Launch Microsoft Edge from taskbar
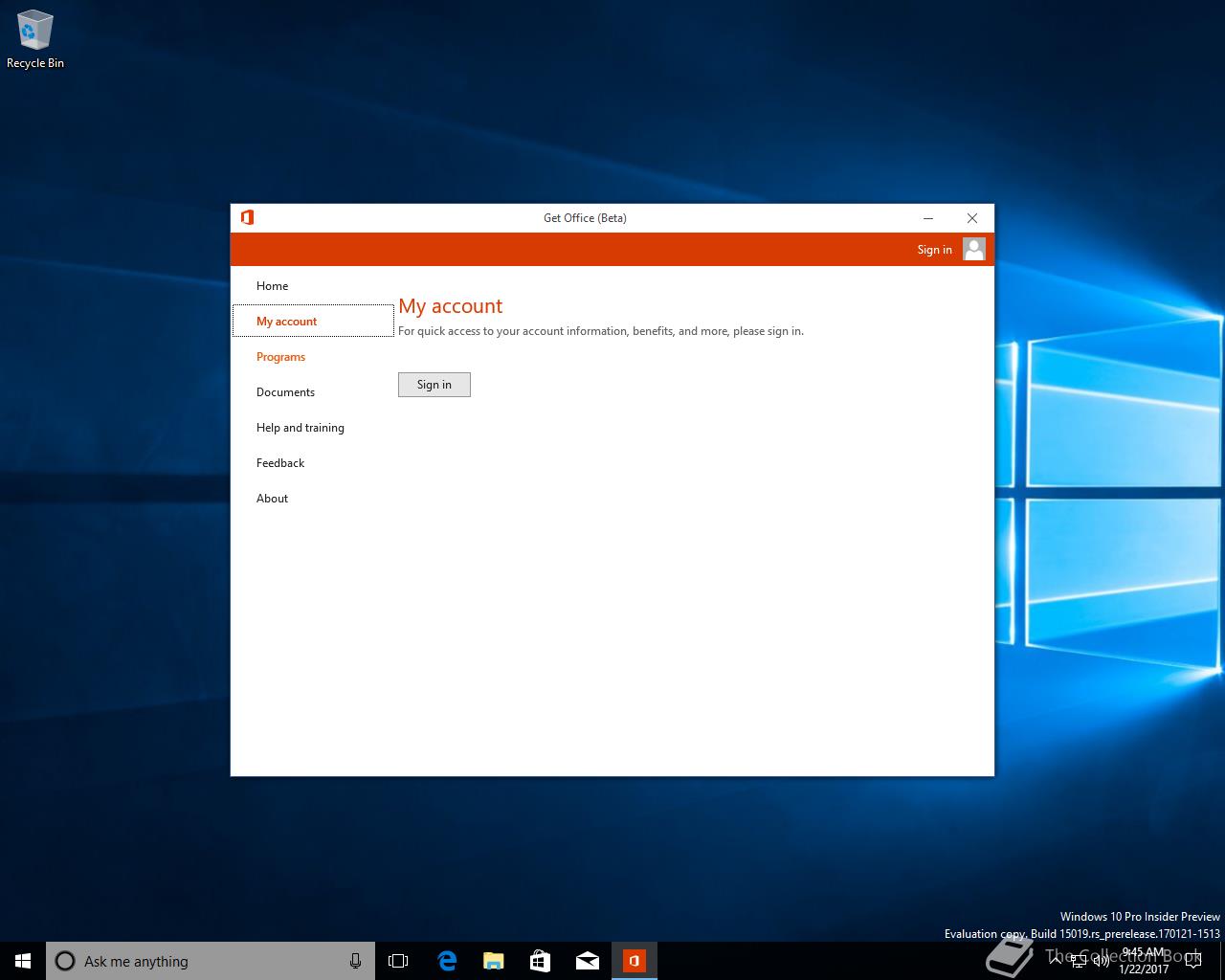The image size is (1225, 980). 446,961
